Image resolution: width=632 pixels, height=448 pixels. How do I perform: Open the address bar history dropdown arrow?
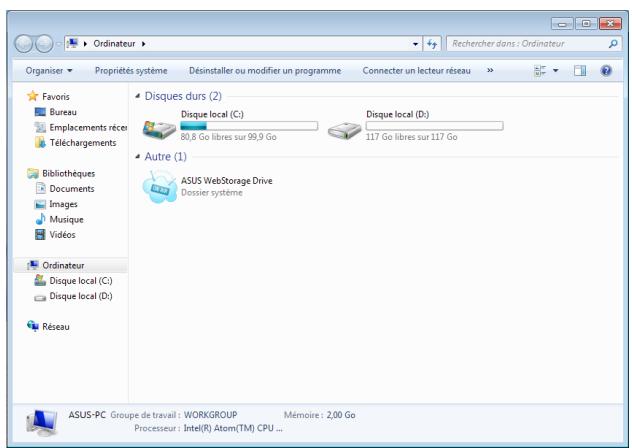[x=415, y=44]
